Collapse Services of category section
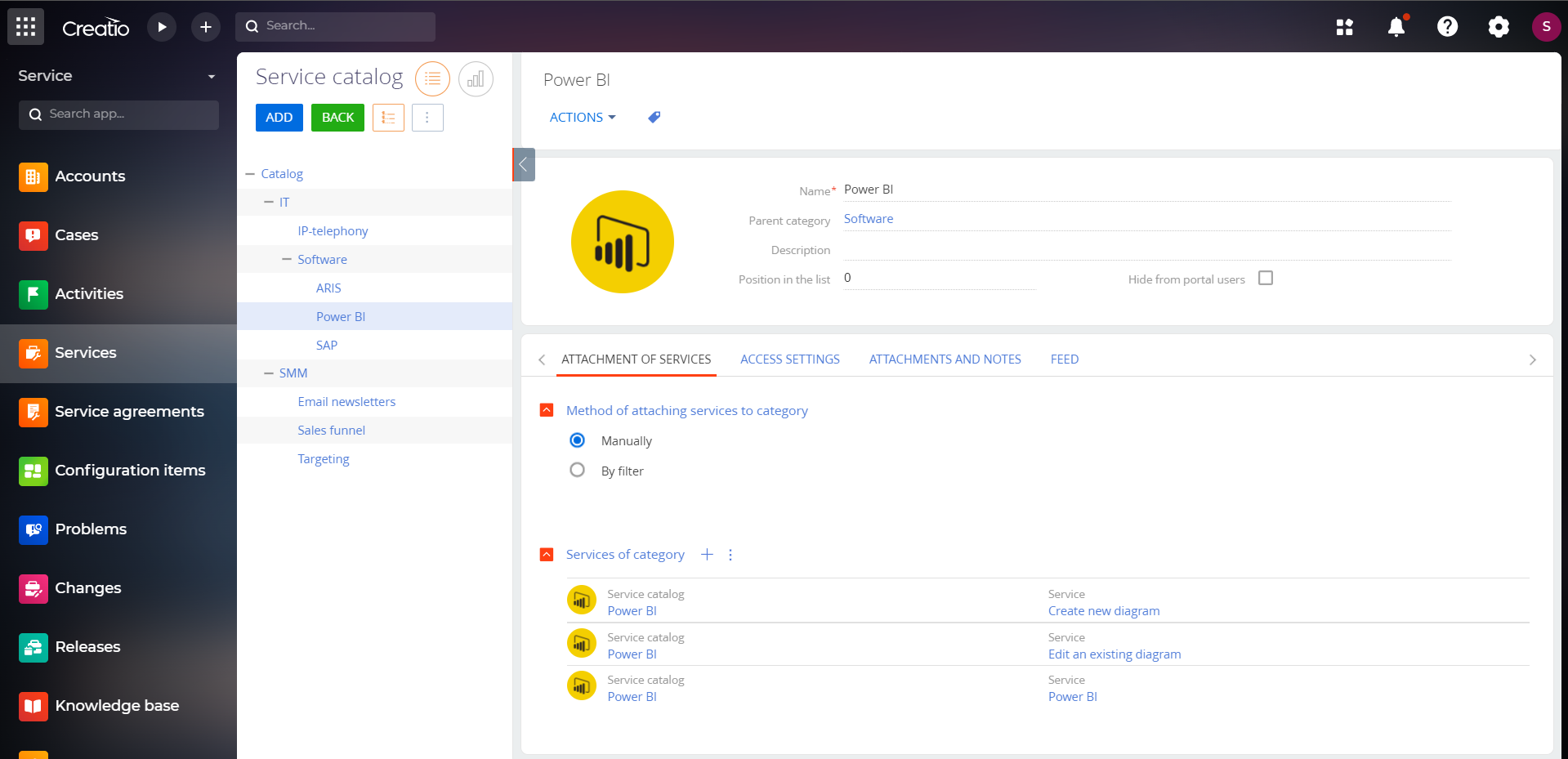The image size is (1568, 759). [547, 555]
